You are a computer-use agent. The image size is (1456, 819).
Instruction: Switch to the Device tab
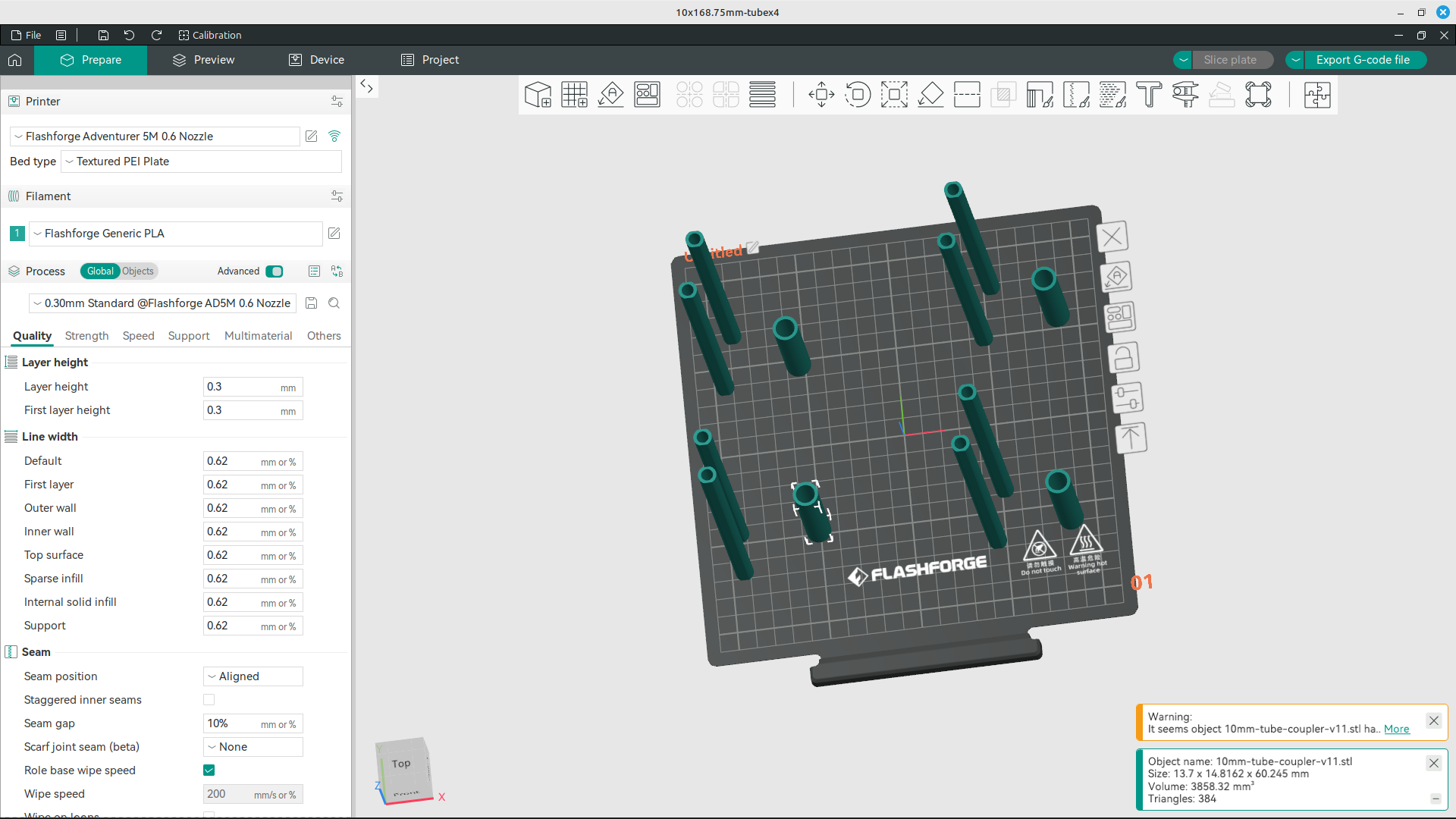click(317, 60)
